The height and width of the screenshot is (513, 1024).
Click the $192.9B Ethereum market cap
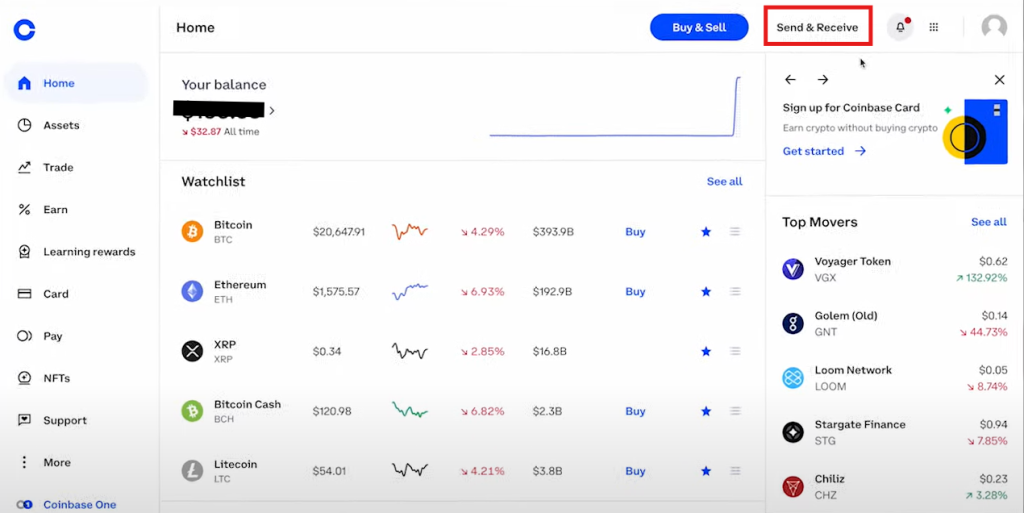click(552, 292)
